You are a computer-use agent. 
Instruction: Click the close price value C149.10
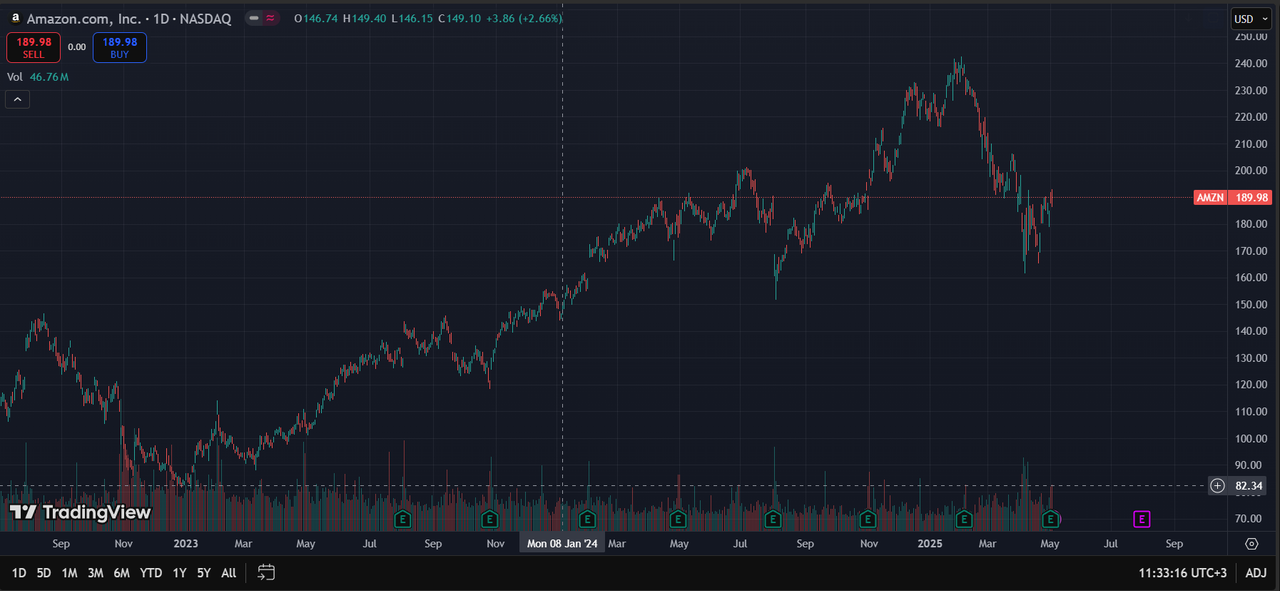point(460,18)
